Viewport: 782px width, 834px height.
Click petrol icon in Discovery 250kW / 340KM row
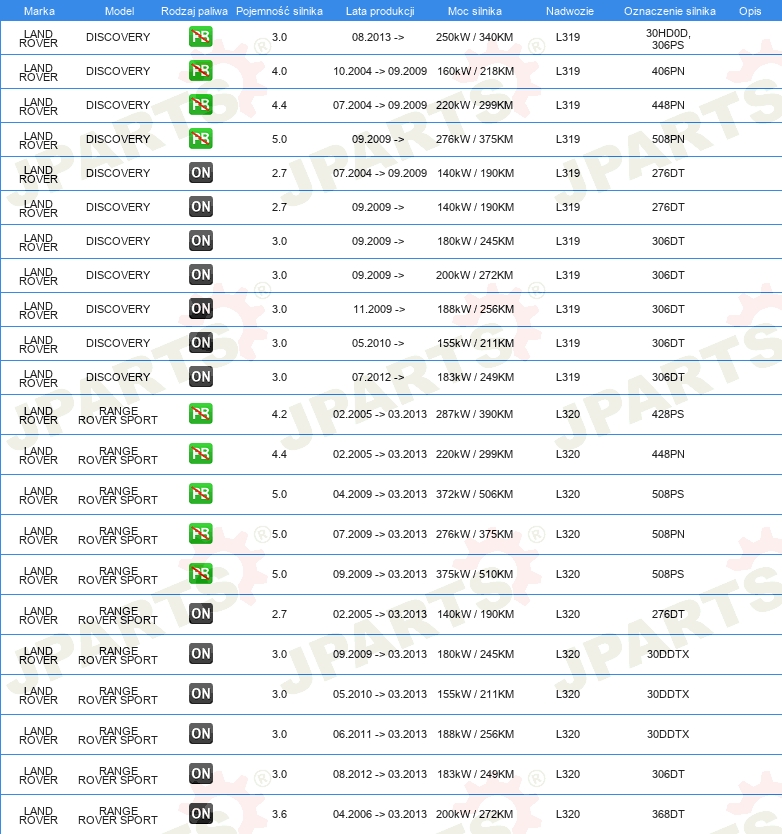click(x=201, y=37)
